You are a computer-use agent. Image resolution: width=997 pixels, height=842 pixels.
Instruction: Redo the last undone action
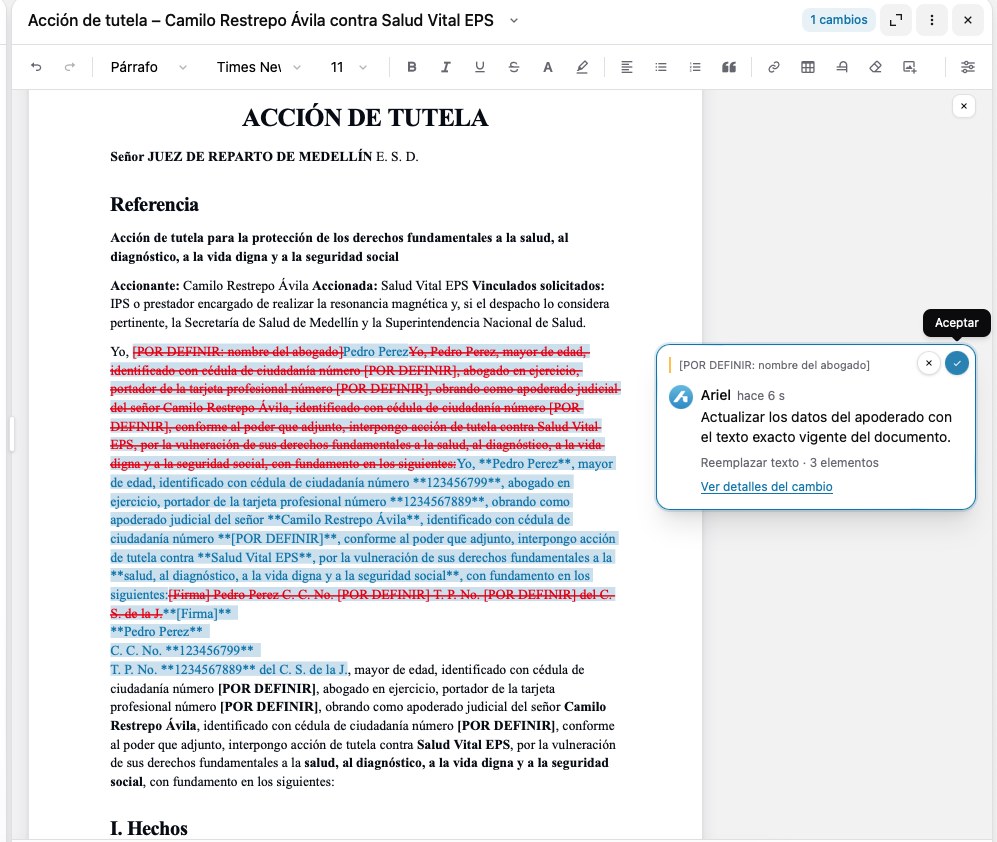[70, 67]
